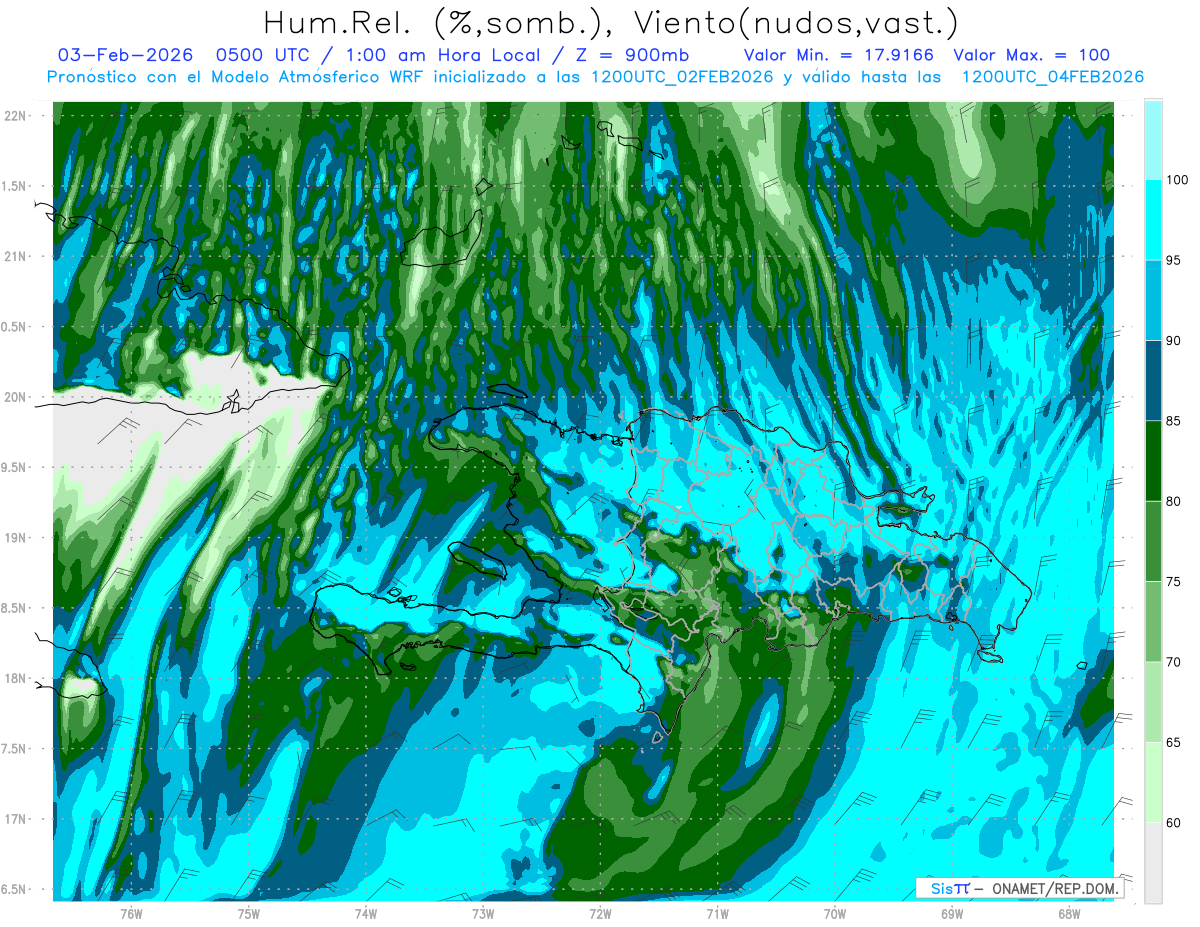Click the colorbar value label '95'
The image size is (1200, 927).
click(x=1174, y=261)
